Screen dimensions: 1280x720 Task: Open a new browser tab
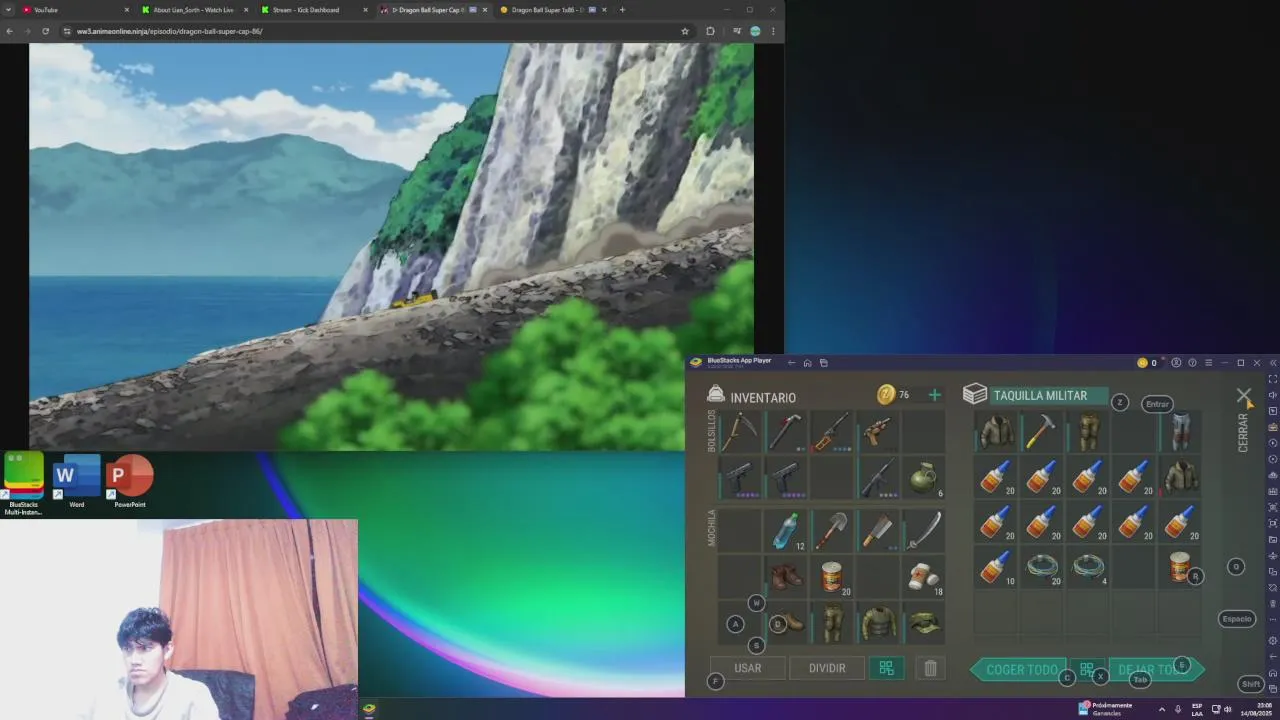[x=622, y=10]
